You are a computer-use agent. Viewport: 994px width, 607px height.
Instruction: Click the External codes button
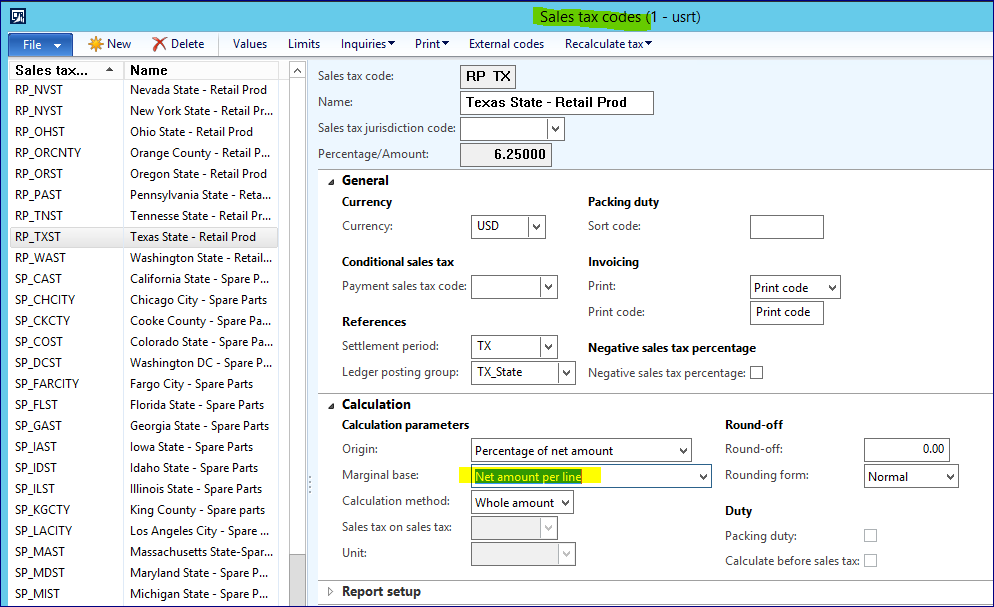506,44
